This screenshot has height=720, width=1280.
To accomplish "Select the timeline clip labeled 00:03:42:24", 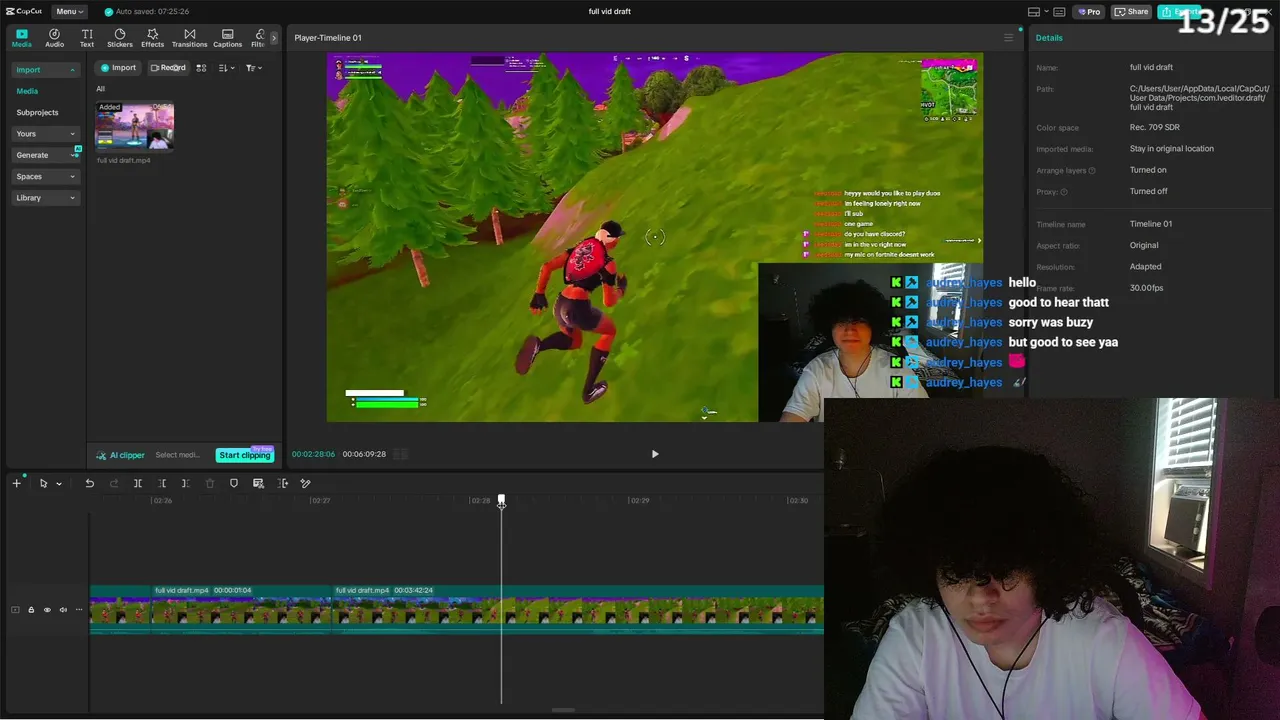I will point(578,610).
